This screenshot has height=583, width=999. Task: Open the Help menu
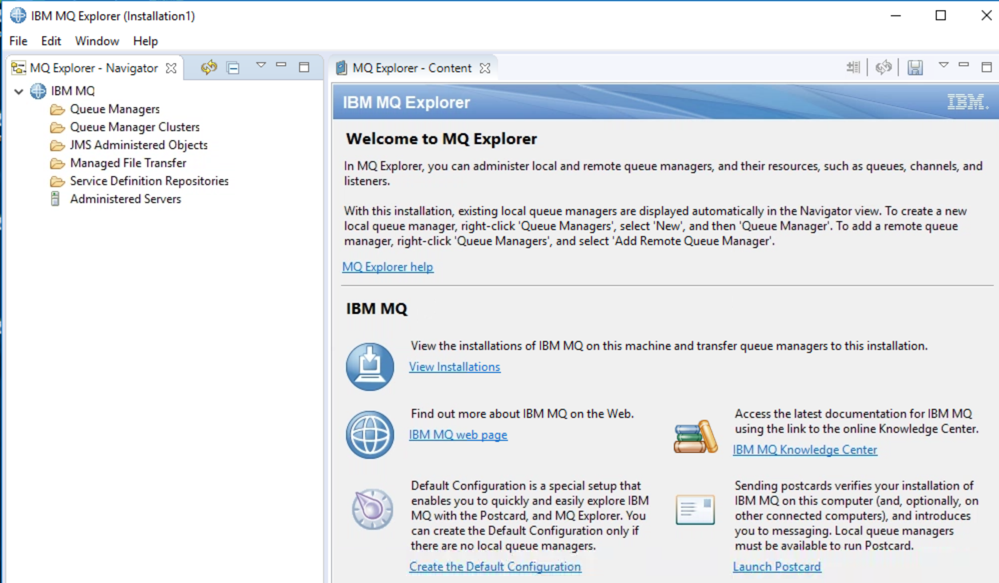pos(145,41)
